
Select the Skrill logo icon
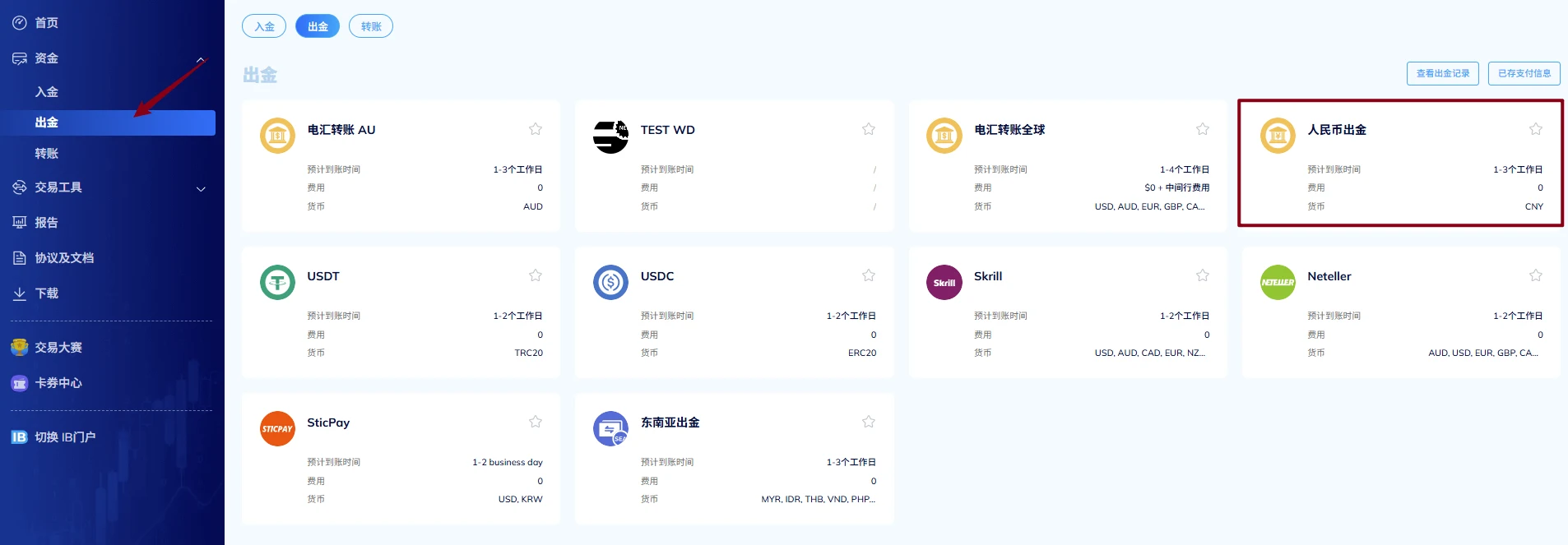(x=944, y=282)
